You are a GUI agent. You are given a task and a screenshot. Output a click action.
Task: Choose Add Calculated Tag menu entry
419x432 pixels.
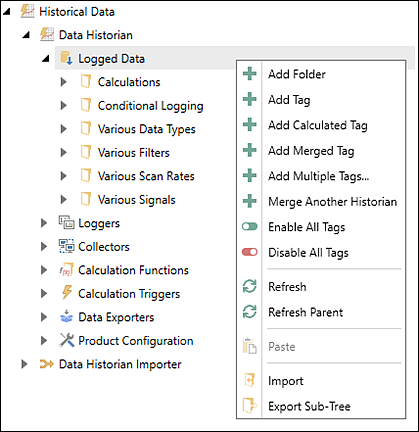(318, 125)
